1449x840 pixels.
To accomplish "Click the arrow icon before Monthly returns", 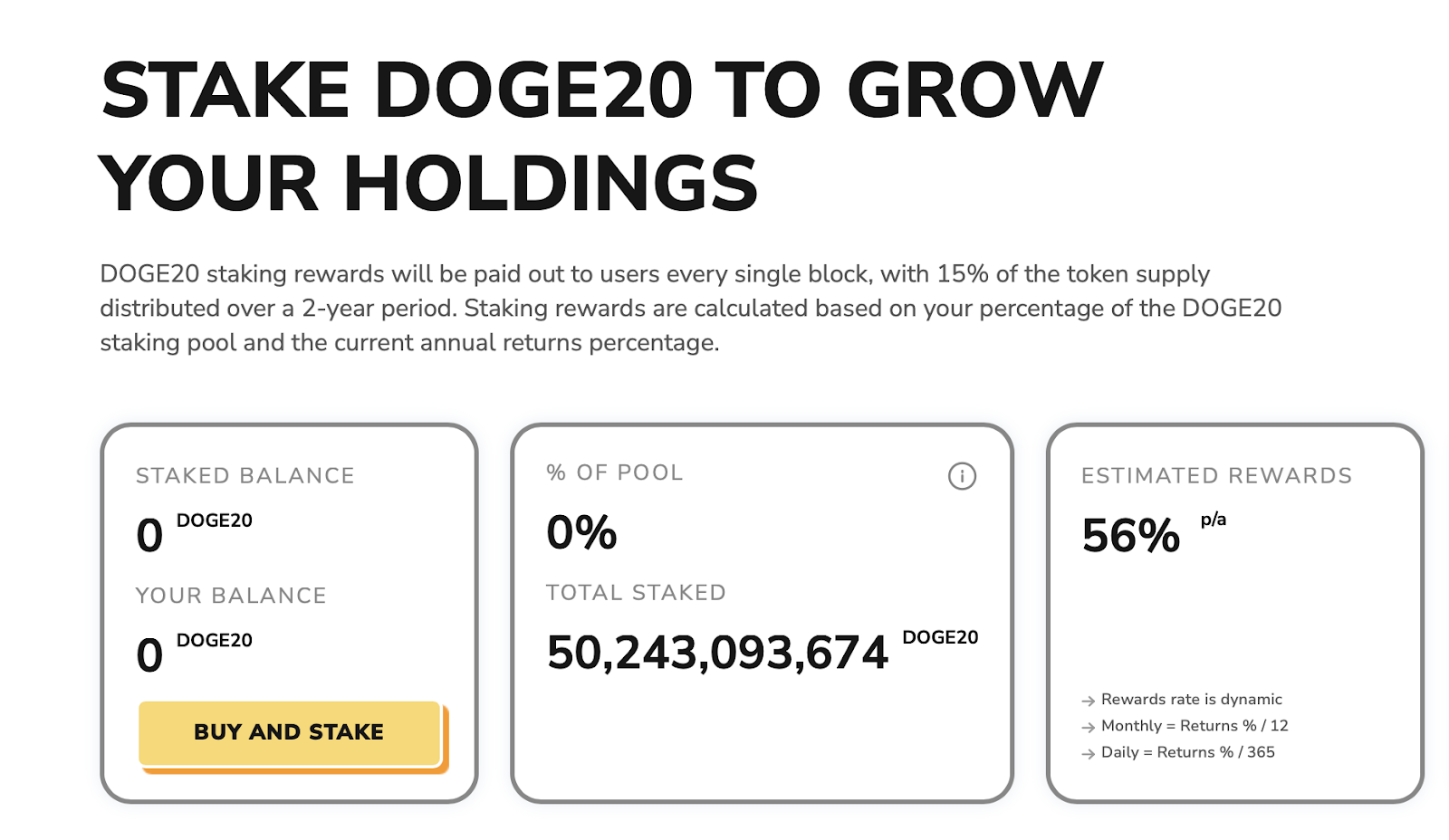I will [x=1088, y=727].
